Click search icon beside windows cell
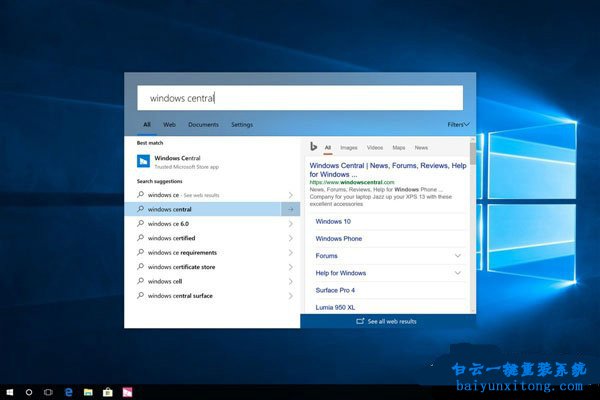Screen dimensions: 600x400 pos(140,281)
